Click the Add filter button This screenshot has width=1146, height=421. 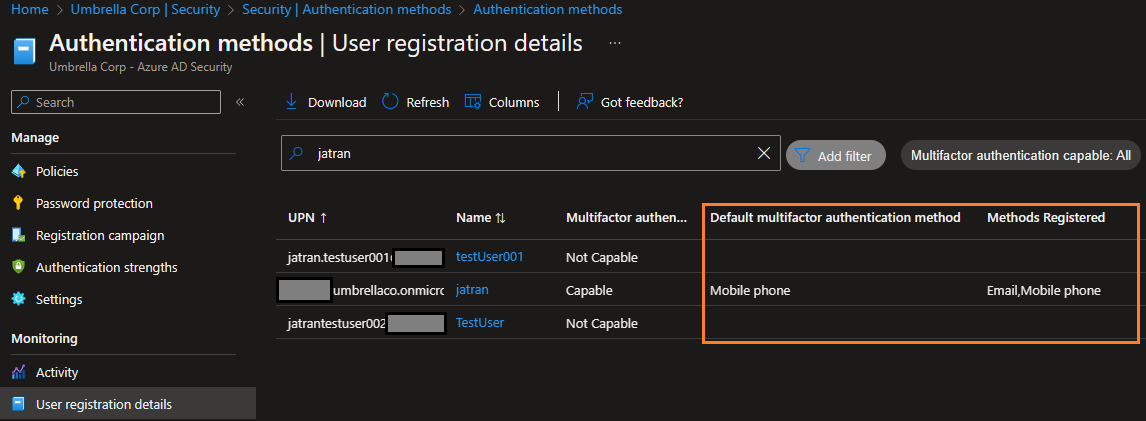pos(835,155)
